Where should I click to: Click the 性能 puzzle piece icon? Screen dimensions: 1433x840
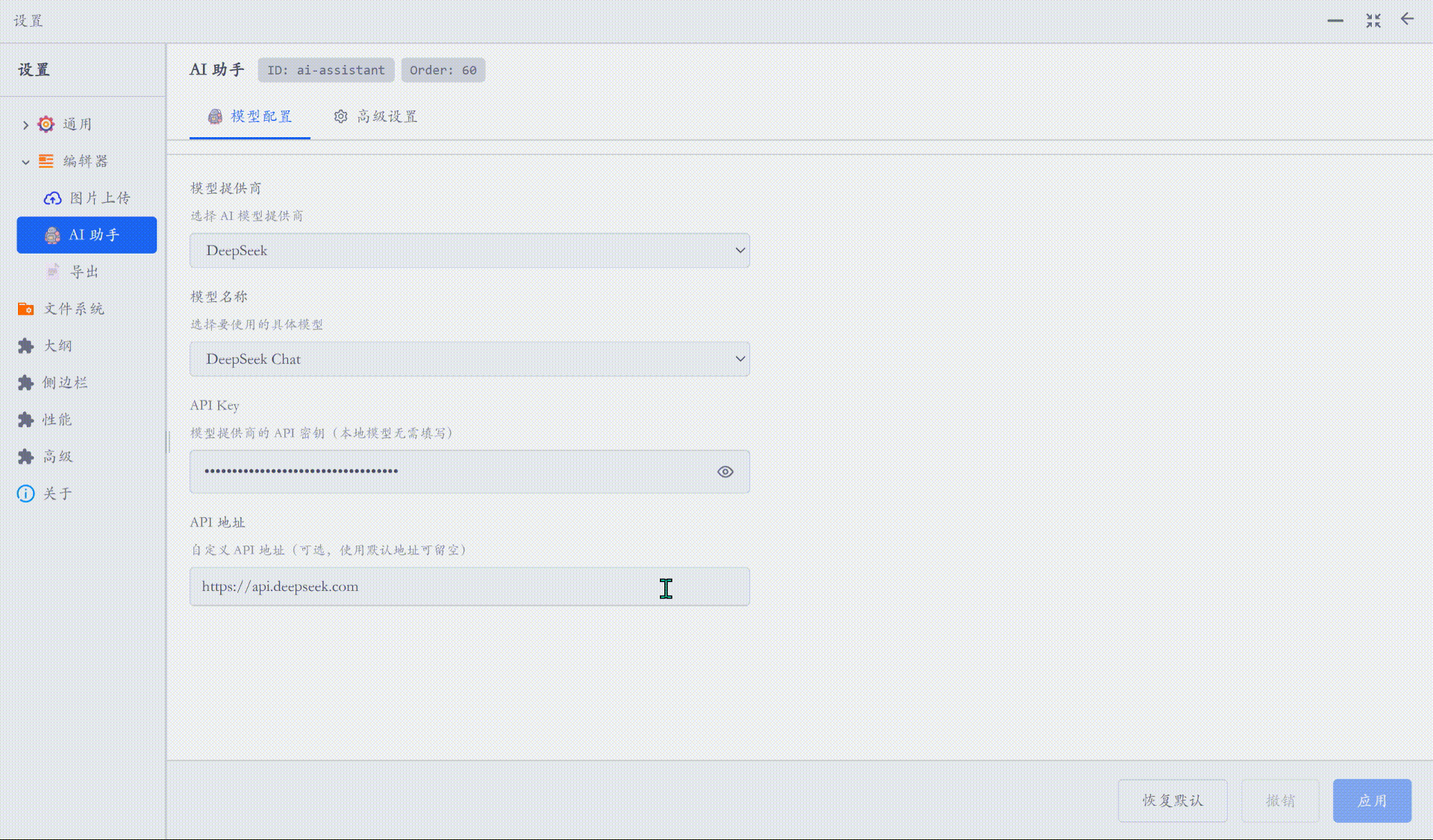tap(26, 419)
